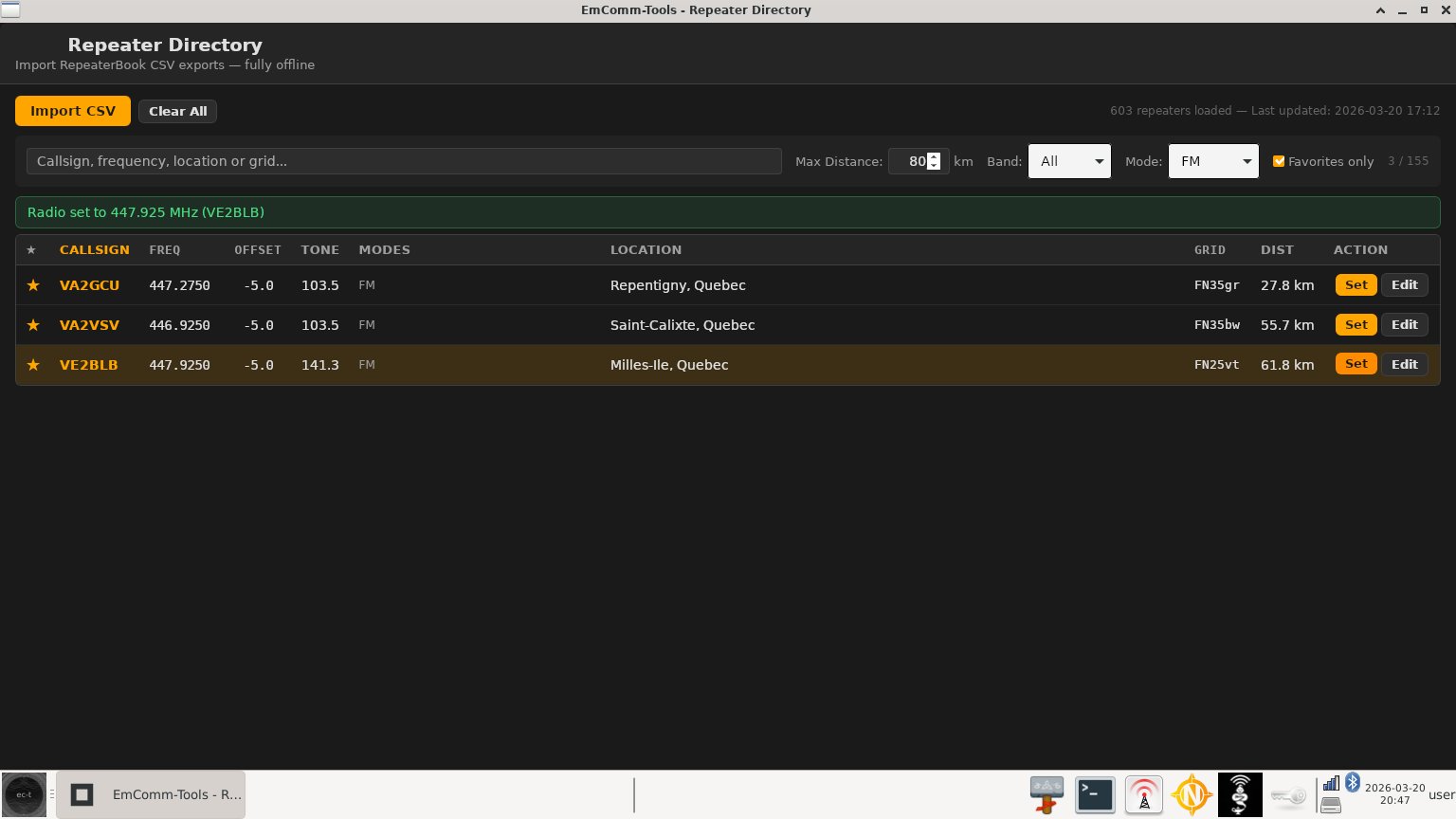
Task: Sort by the CALLSIGN column header
Action: [95, 250]
